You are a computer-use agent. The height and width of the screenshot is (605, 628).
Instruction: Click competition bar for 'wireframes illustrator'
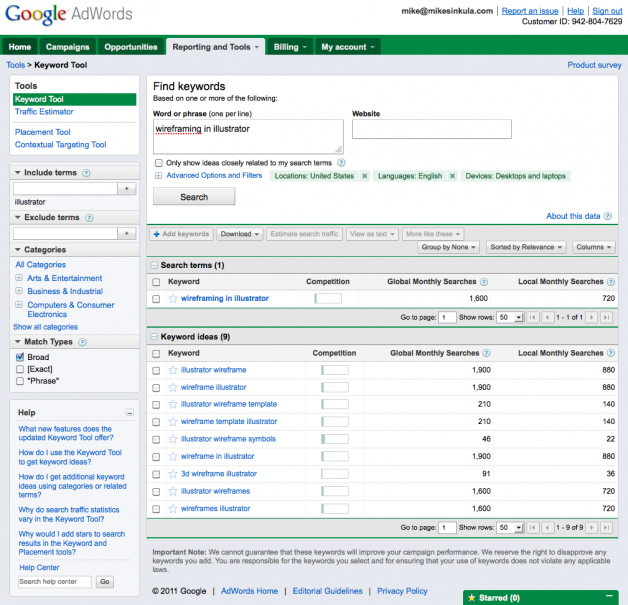(335, 509)
